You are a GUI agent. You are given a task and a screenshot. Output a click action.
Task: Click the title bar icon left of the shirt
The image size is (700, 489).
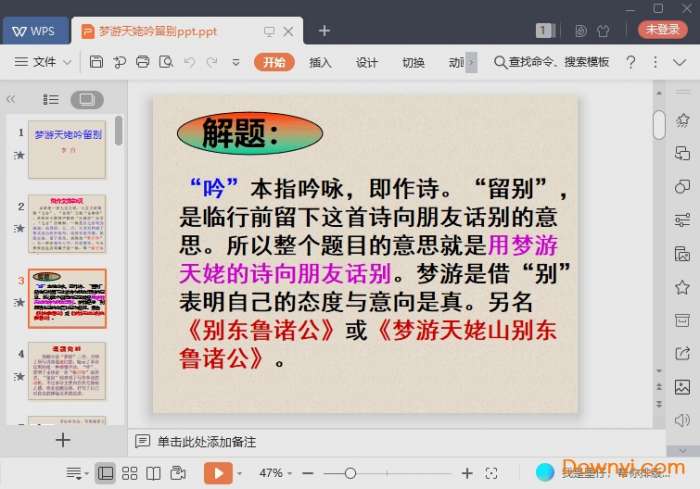tap(581, 30)
